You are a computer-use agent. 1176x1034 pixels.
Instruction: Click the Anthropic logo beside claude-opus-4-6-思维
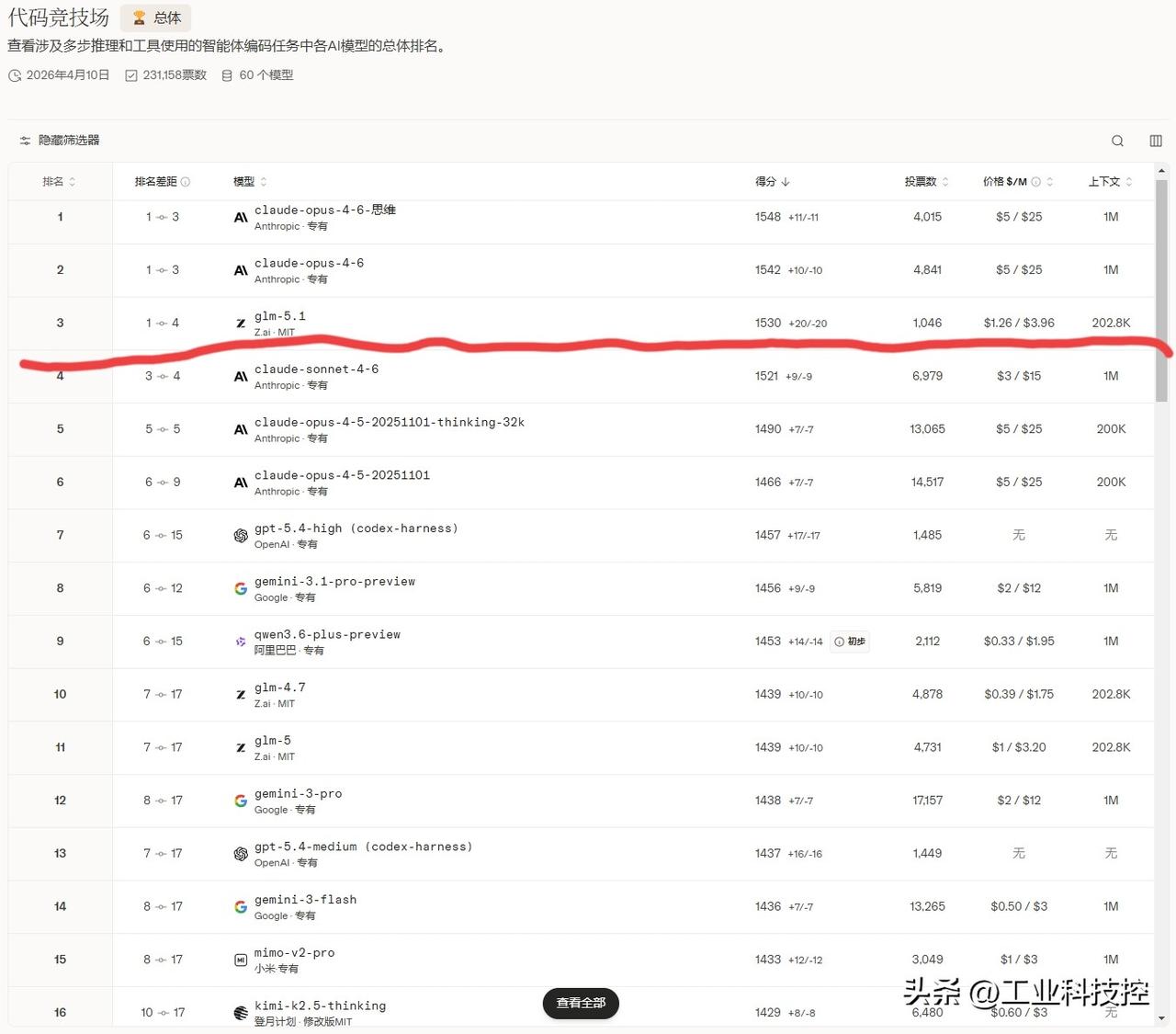pyautogui.click(x=240, y=217)
